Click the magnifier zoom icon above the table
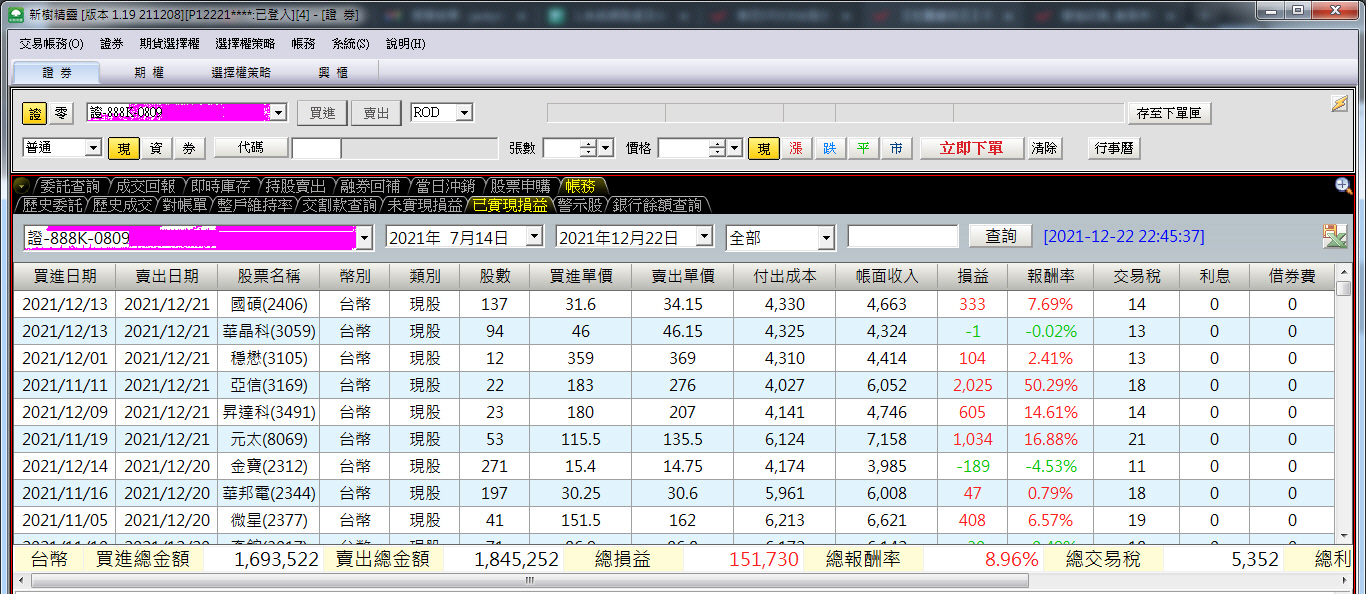Screen dimensions: 1366x594 click(1343, 185)
